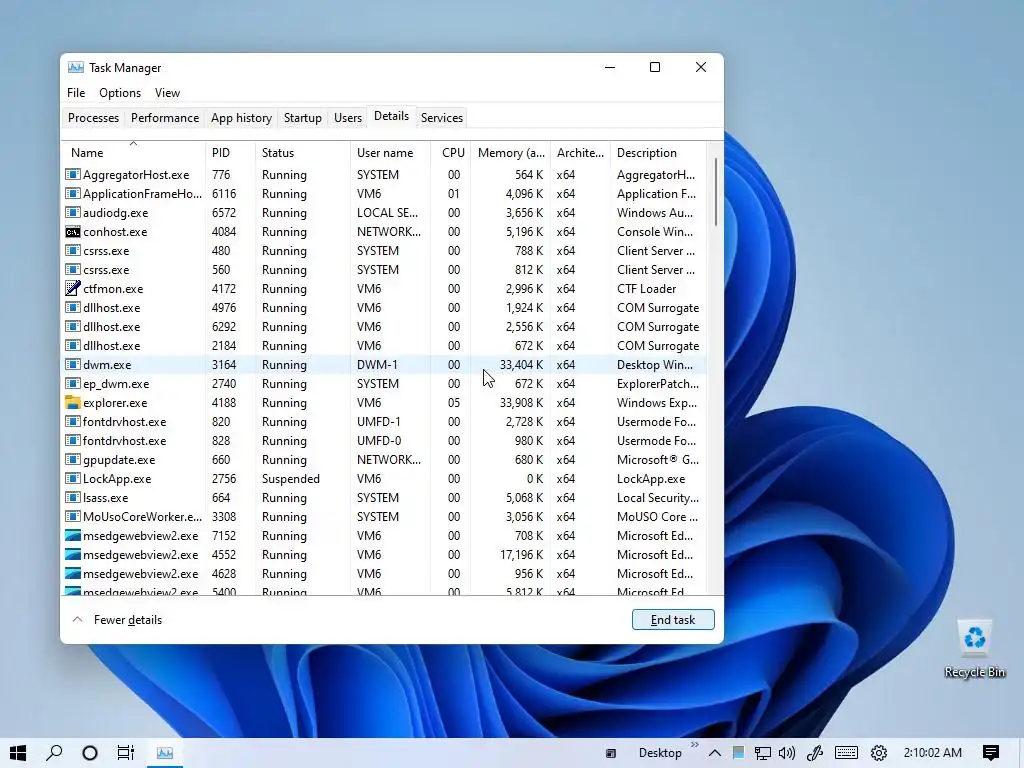Sort by the CPU column header

451,152
